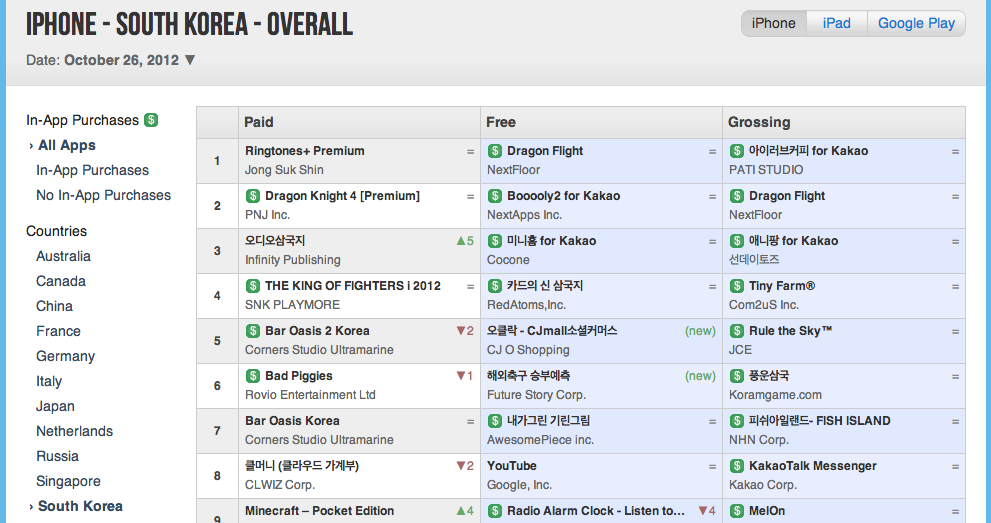The height and width of the screenshot is (523, 991).
Task: Select South Korea in the countries list
Action: tap(80, 506)
